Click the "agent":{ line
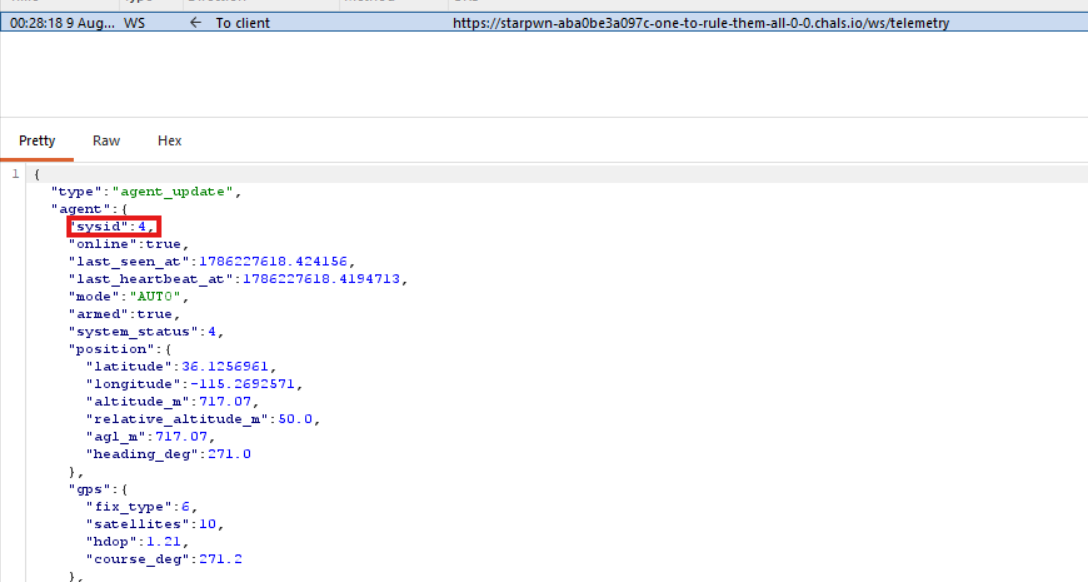This screenshot has width=1088, height=582. (90, 209)
